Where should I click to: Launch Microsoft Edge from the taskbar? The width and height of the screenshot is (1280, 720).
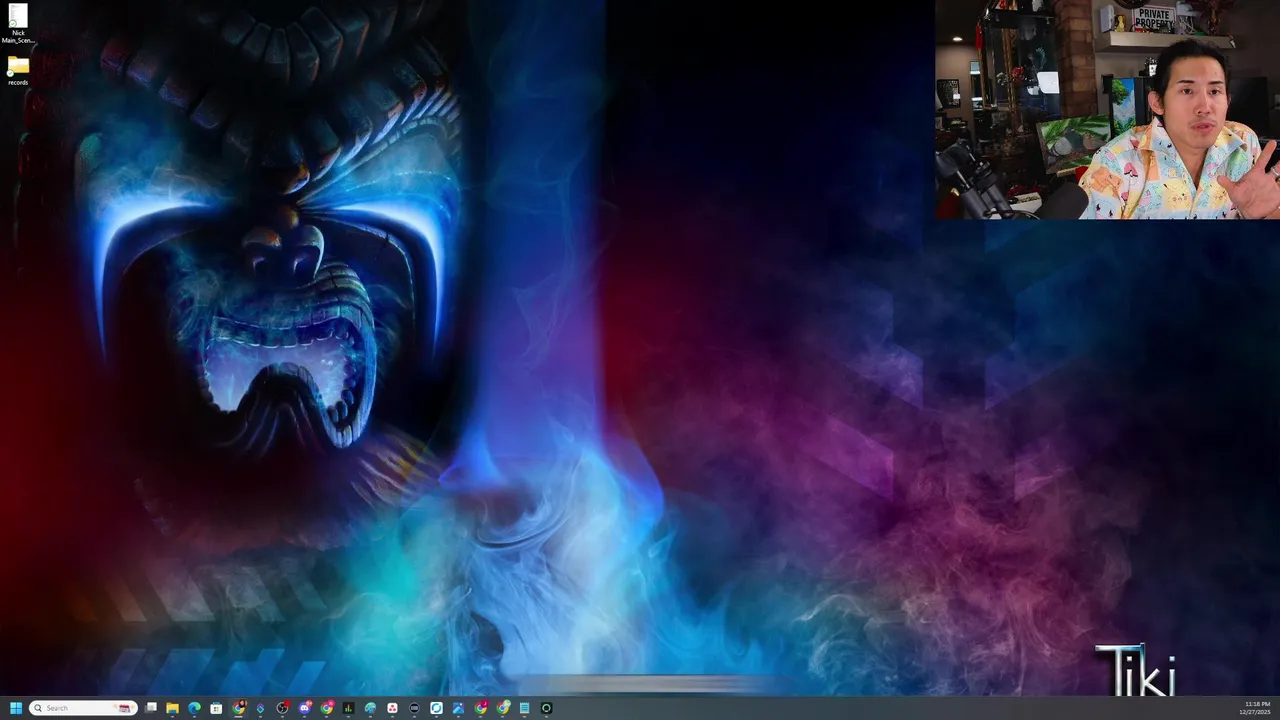coord(194,708)
